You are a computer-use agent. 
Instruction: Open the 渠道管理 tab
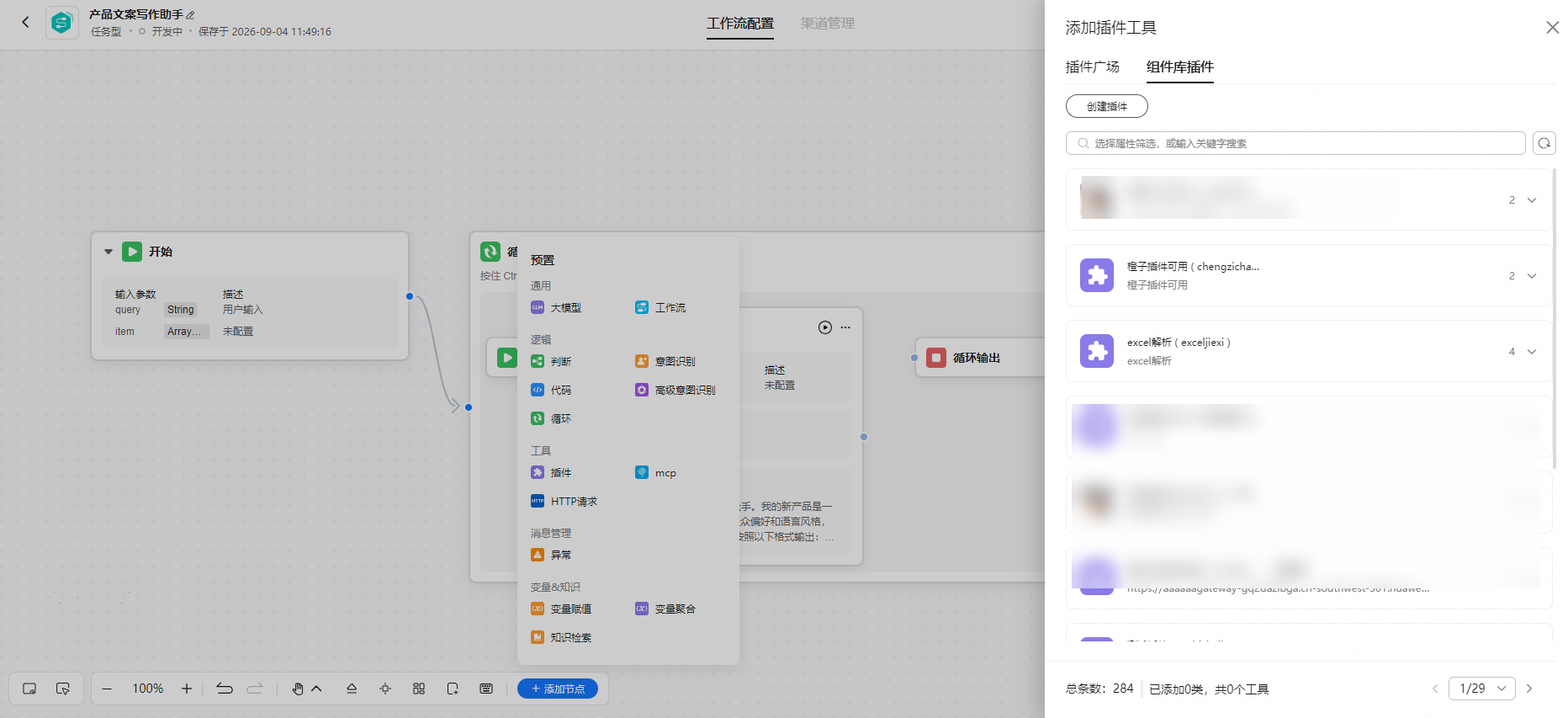pos(827,24)
